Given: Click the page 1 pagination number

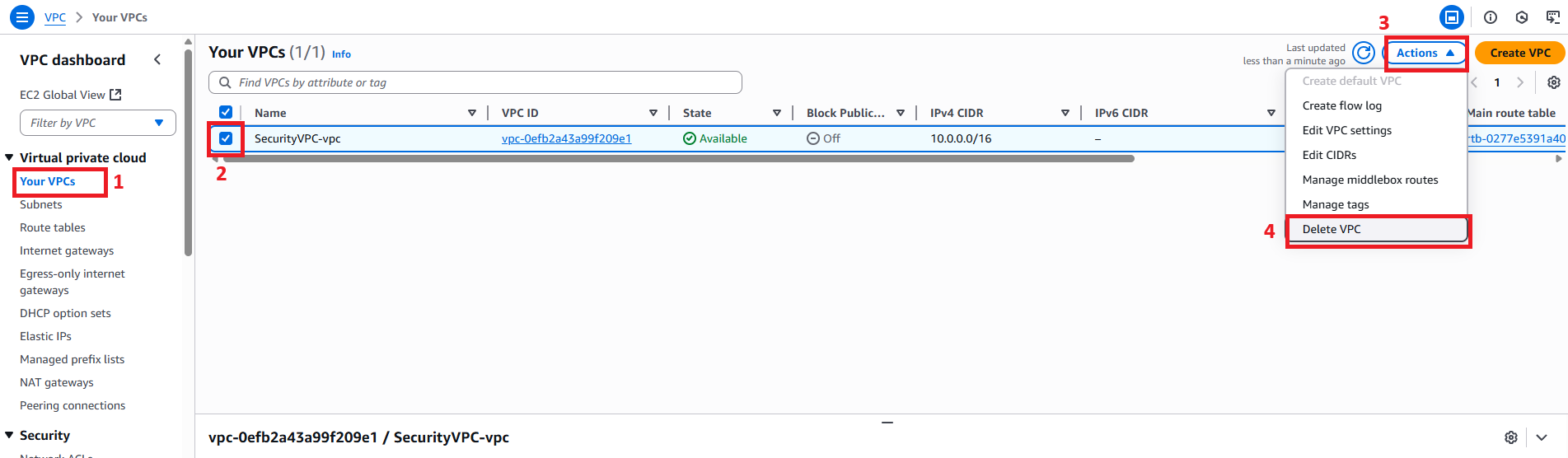Looking at the screenshot, I should 1497,82.
